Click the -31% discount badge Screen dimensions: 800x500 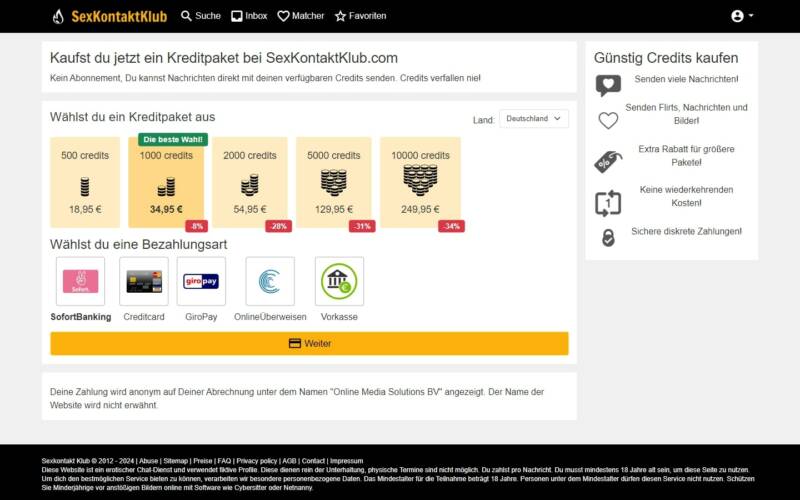[362, 226]
